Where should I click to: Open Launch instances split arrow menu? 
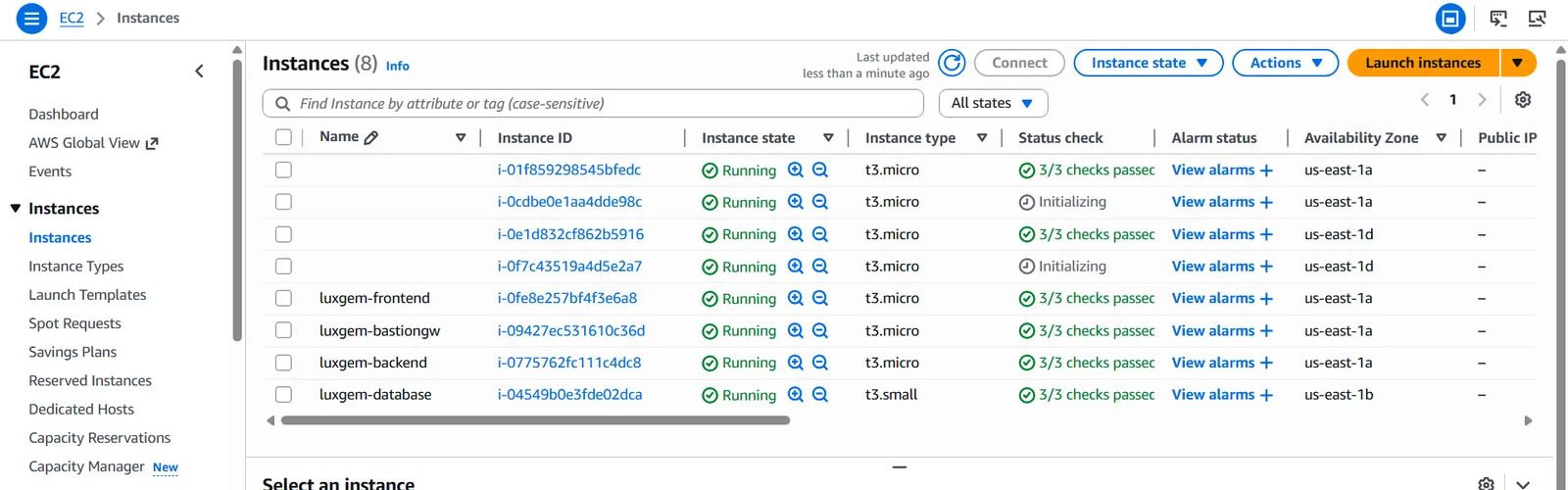pos(1517,63)
